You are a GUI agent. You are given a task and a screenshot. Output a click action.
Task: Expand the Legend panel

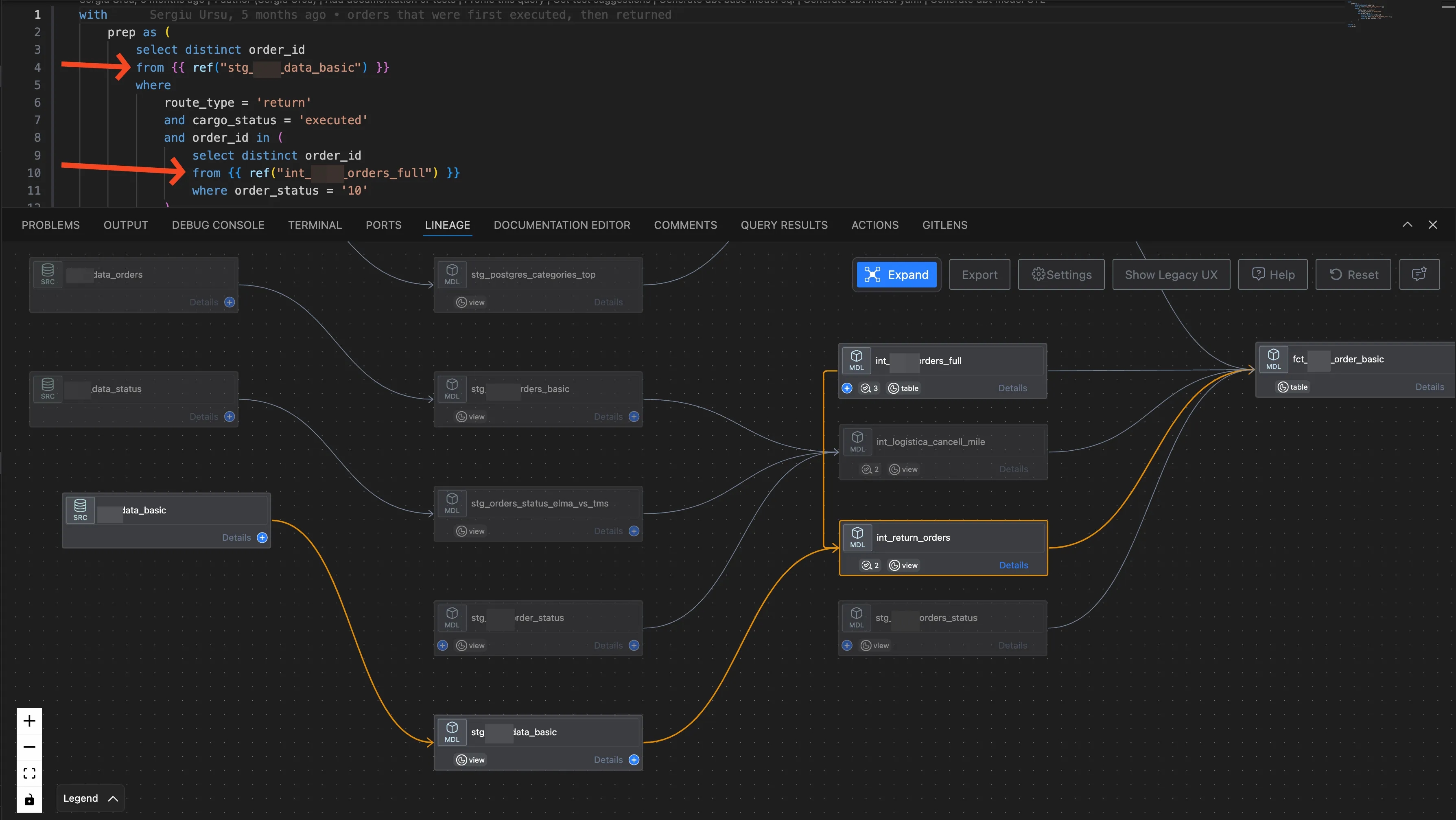pos(90,798)
